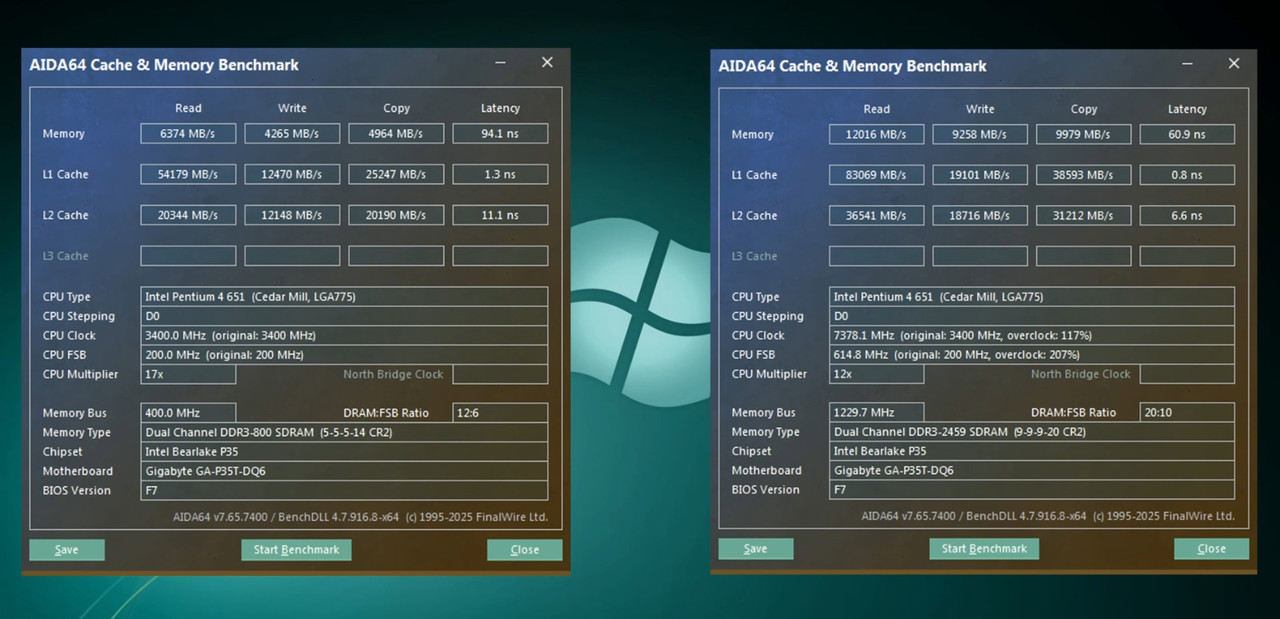Select L1 Cache Latency value 0.8 ns
This screenshot has height=619, width=1280.
click(1188, 175)
